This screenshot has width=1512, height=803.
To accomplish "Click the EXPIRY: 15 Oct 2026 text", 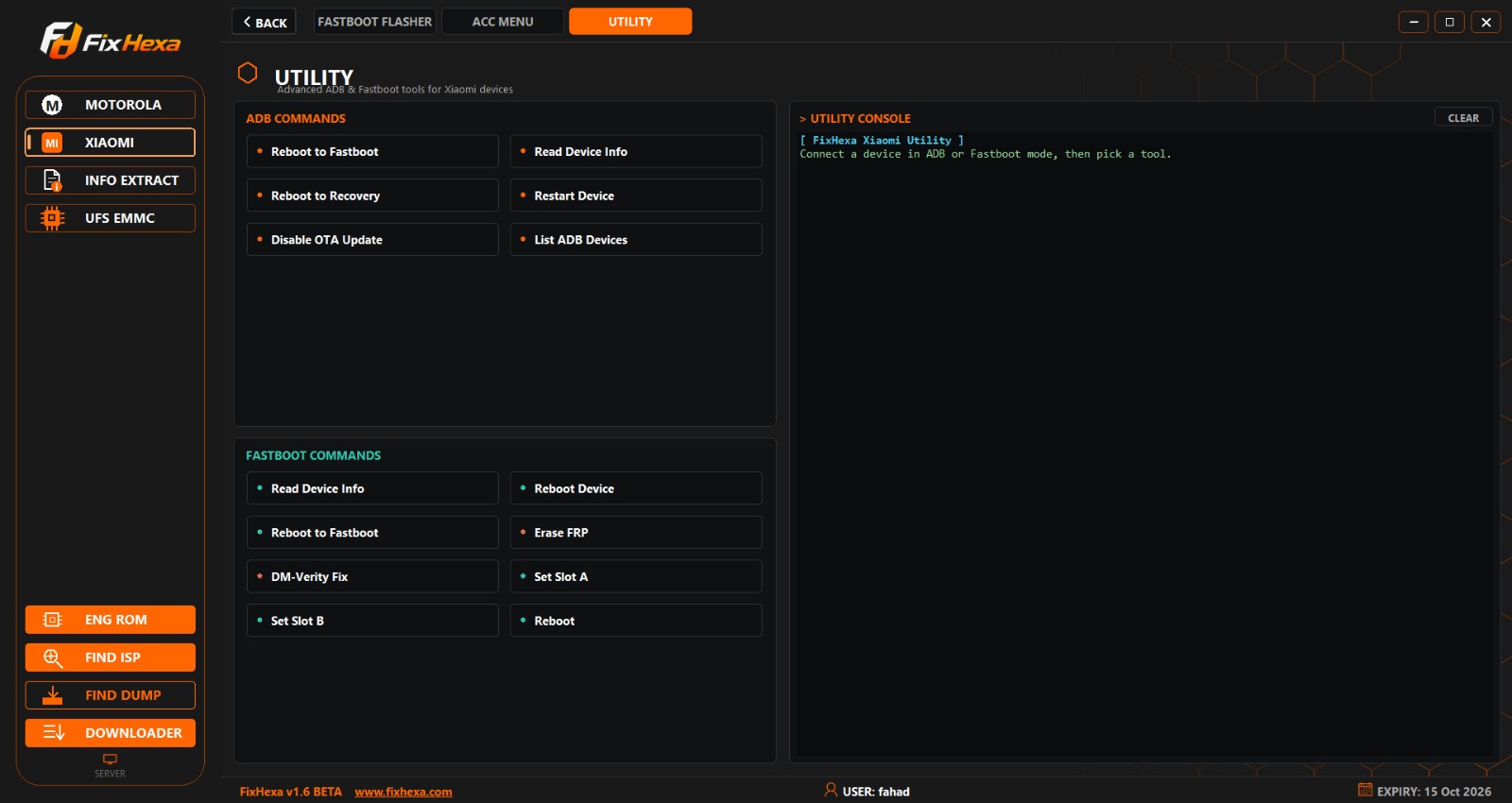I will click(1434, 792).
